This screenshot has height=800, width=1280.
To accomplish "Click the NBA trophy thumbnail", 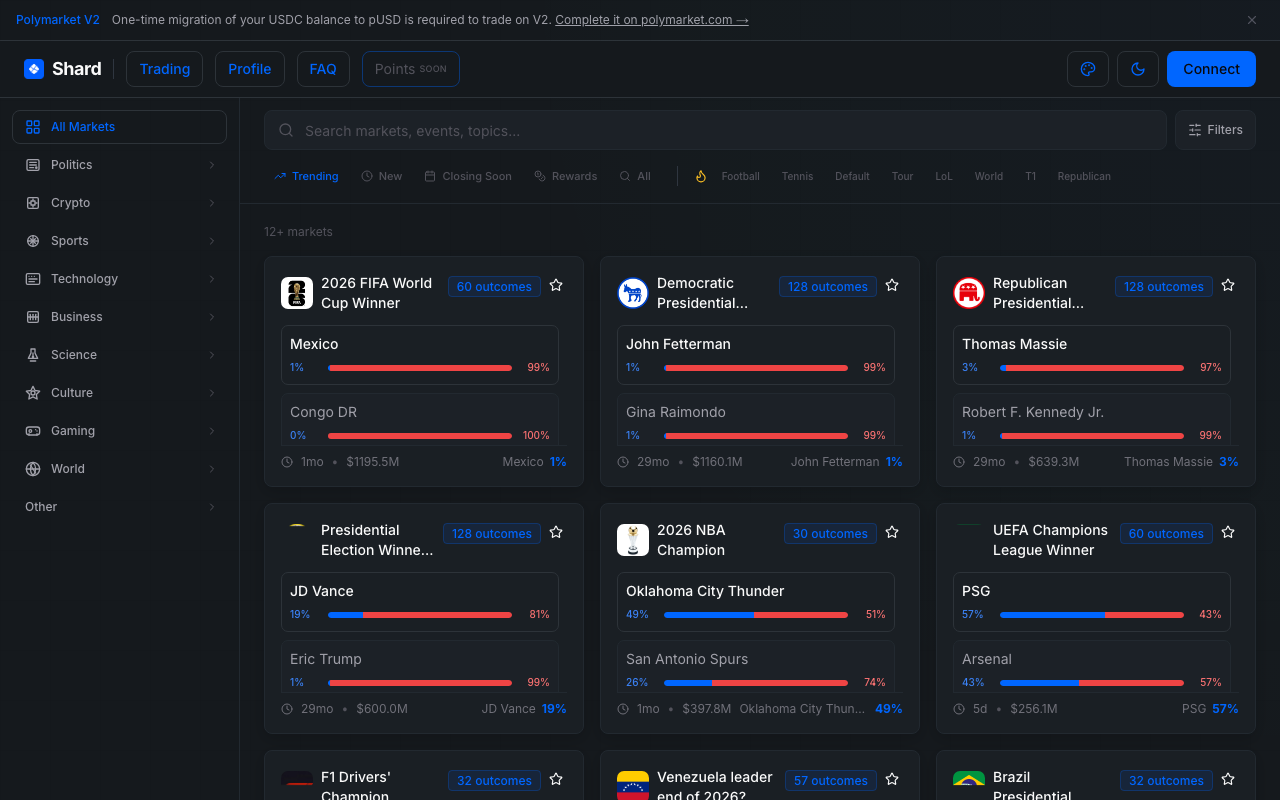I will coord(633,540).
